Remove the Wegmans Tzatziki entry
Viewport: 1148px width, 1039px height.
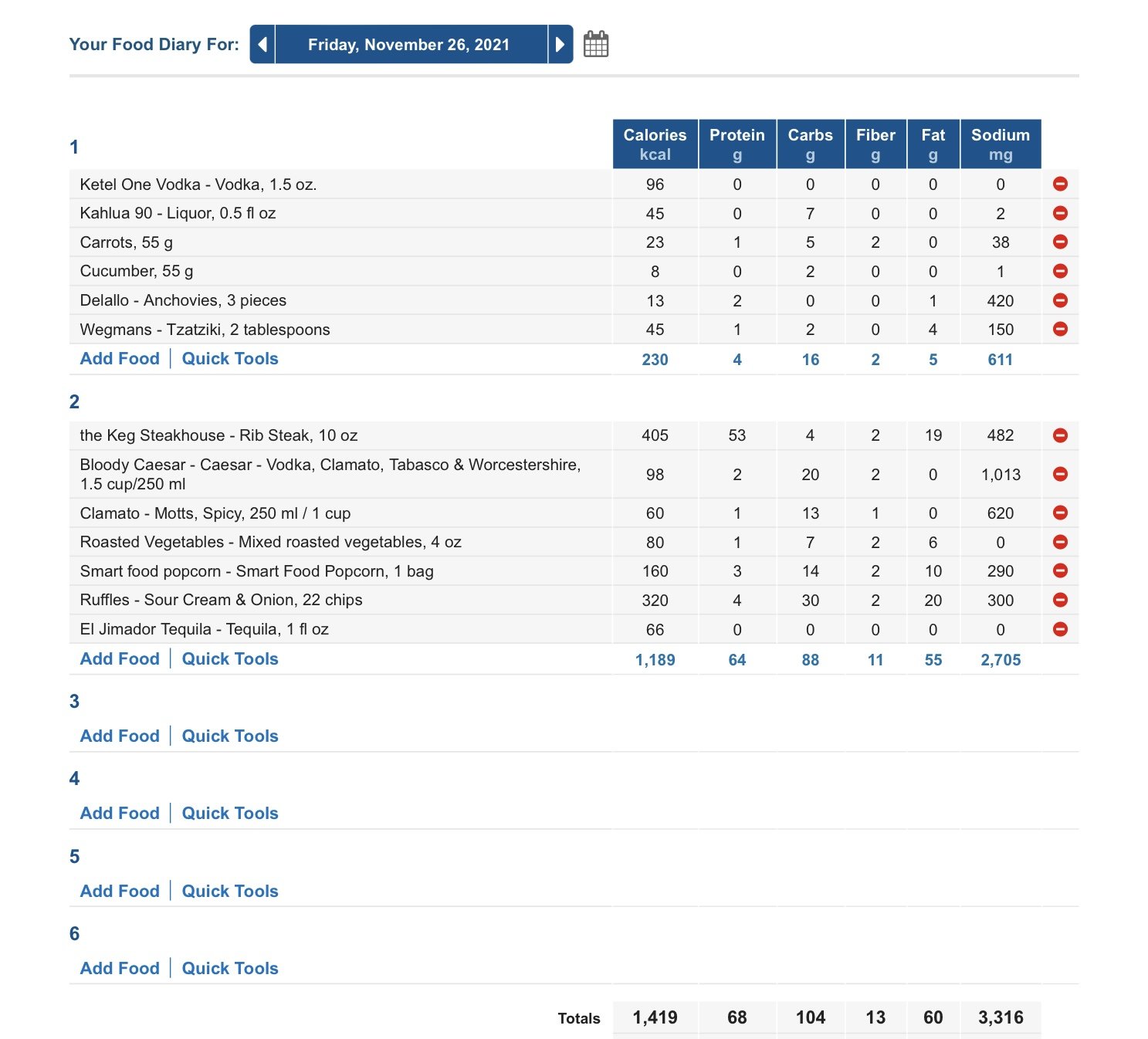[1060, 329]
